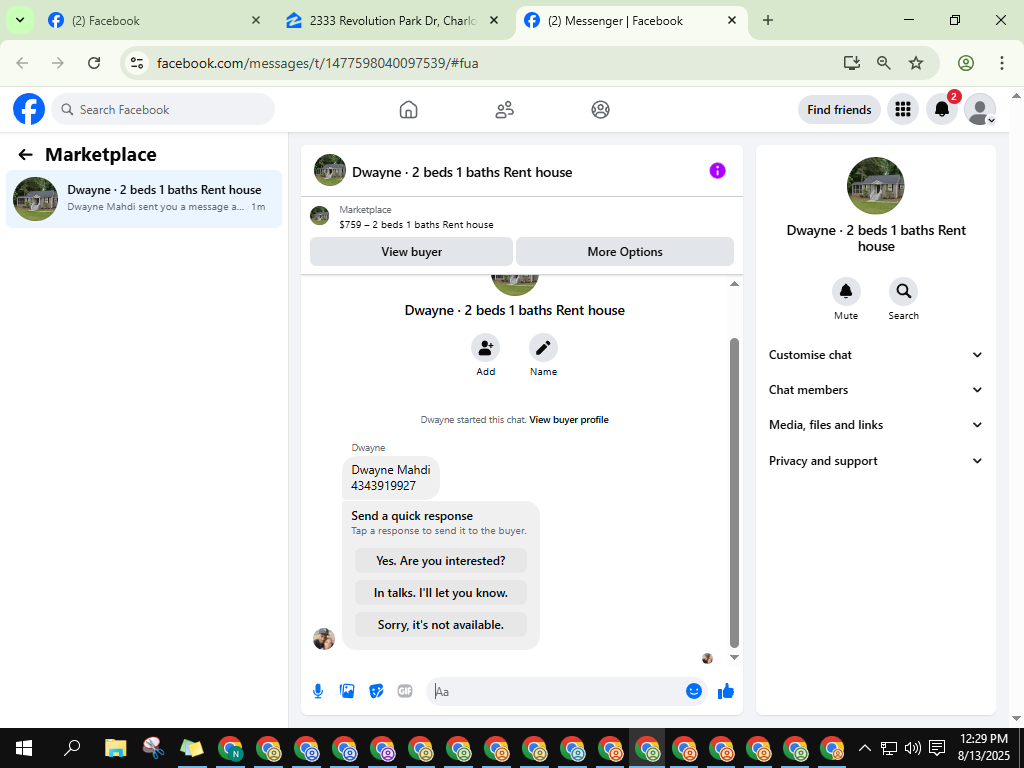The image size is (1024, 768).
Task: Click the house listing thumbnail in right panel
Action: (x=875, y=185)
